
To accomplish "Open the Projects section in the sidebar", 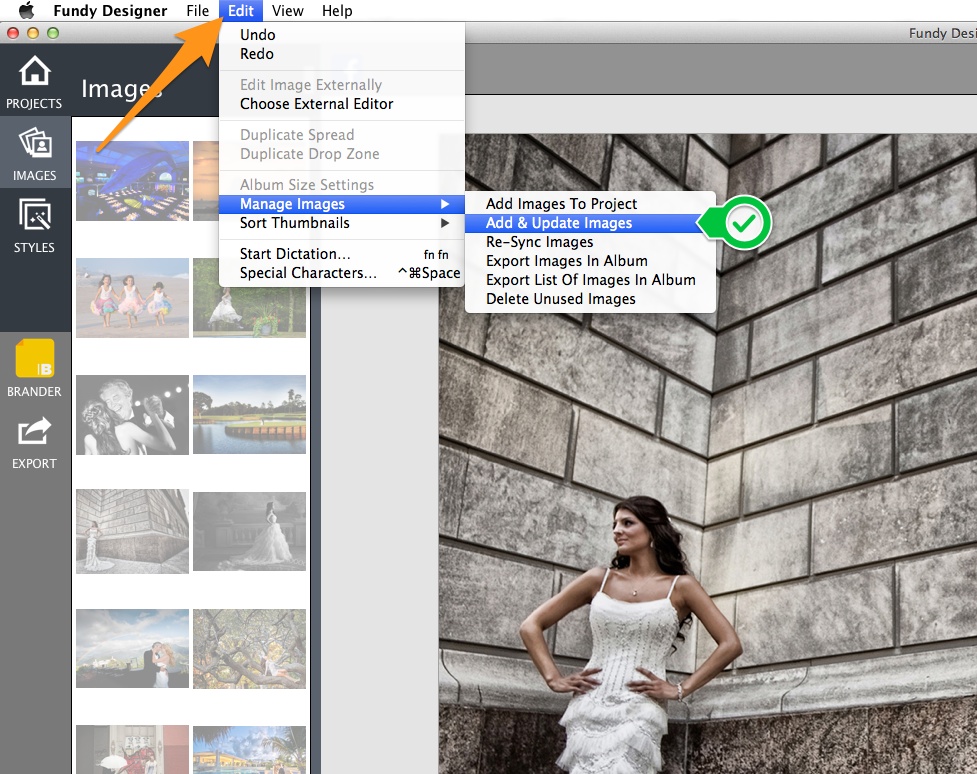I will 34,82.
